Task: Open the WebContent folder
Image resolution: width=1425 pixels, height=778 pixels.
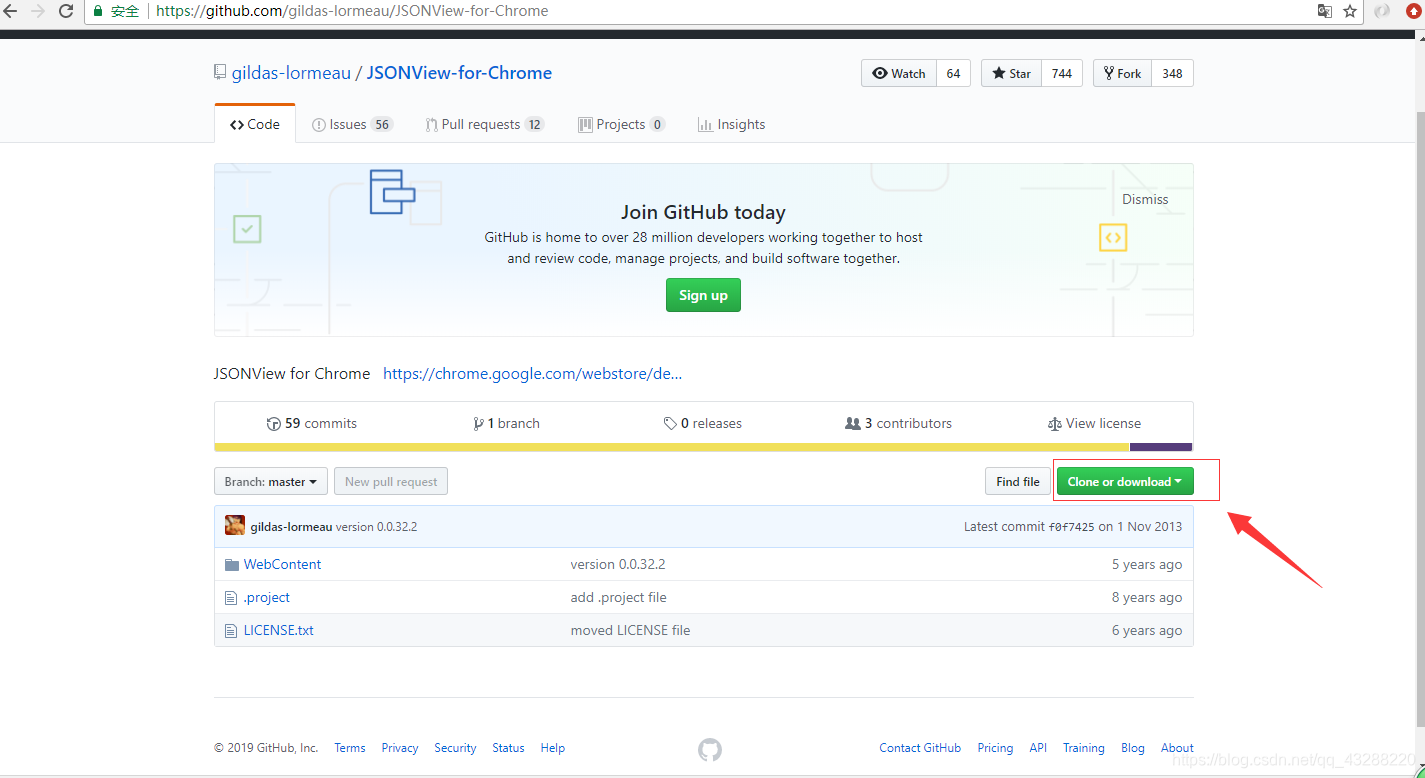Action: point(283,564)
